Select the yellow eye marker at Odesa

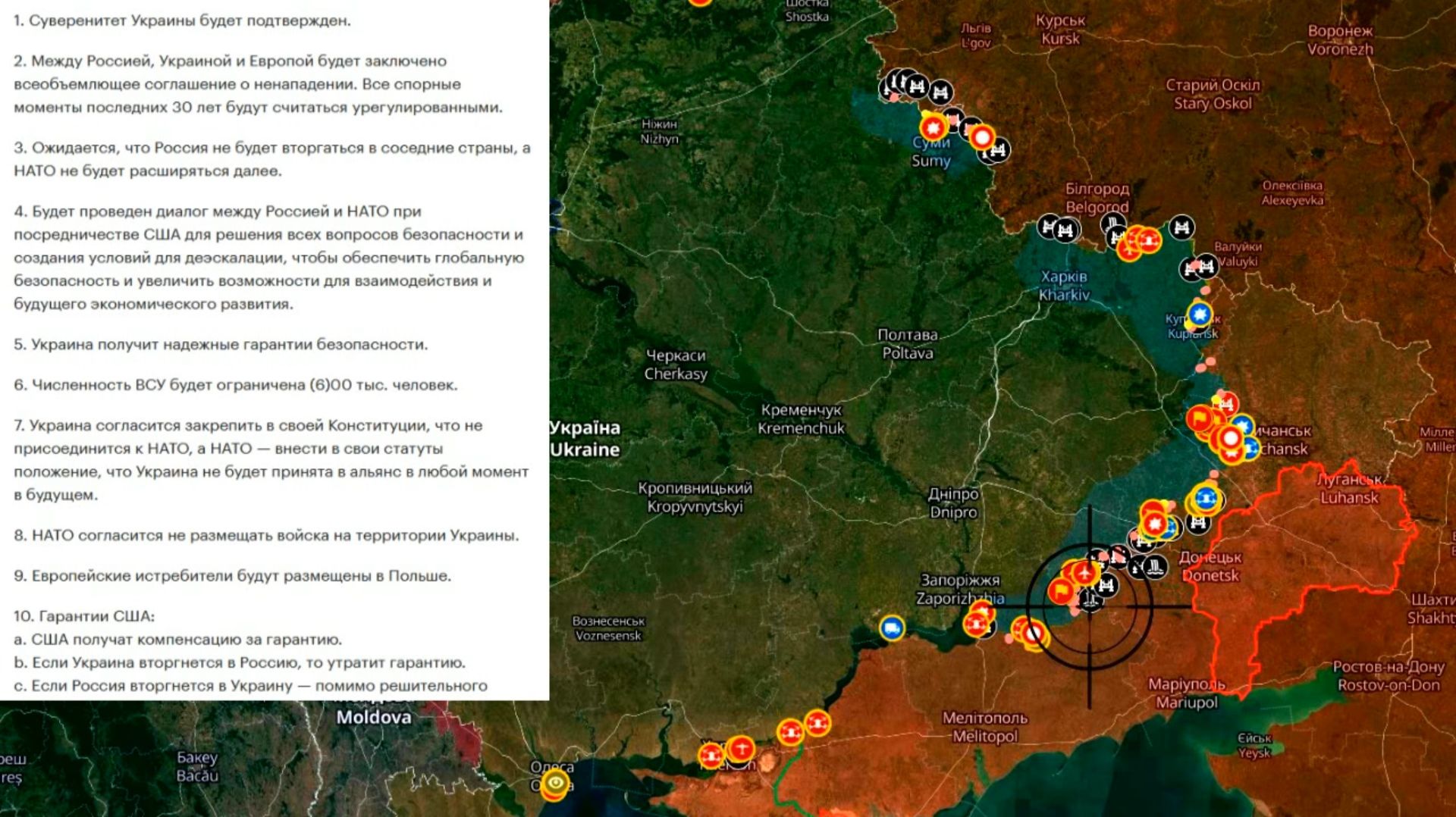[555, 783]
